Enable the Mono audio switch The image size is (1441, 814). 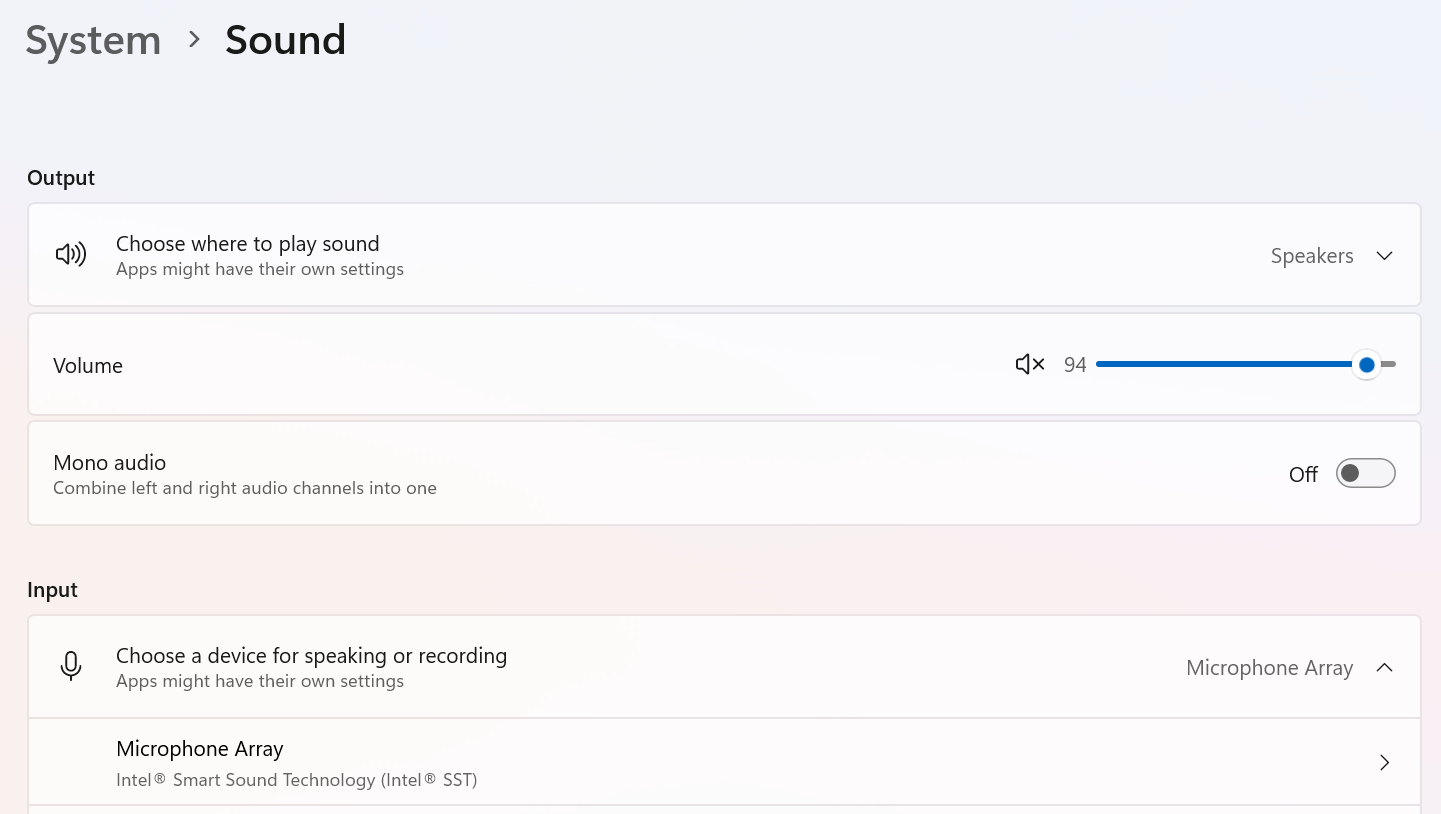pyautogui.click(x=1365, y=473)
